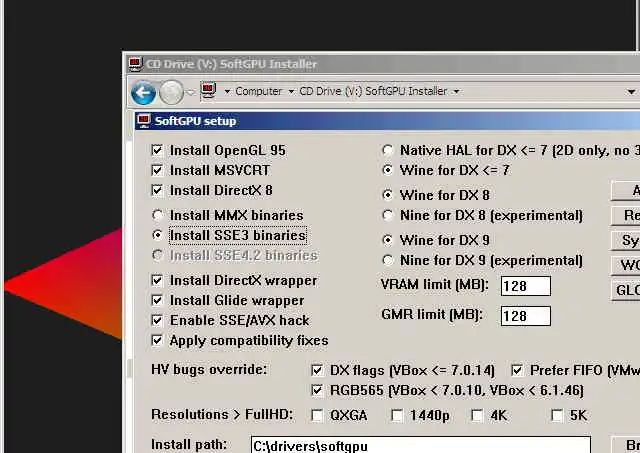Click the VRAM limit (MB) input field

(x=526, y=286)
